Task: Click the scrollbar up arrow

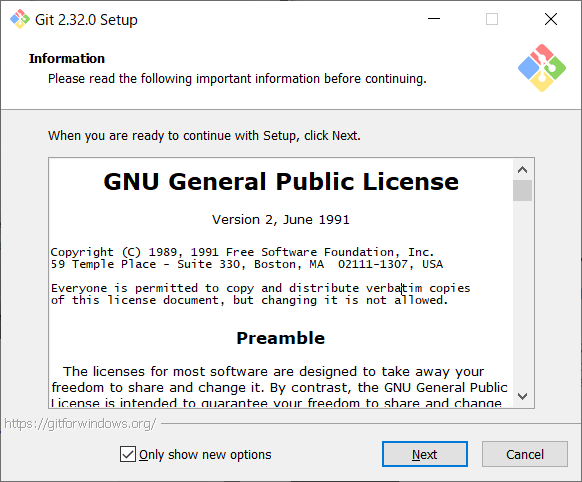Action: 522,170
